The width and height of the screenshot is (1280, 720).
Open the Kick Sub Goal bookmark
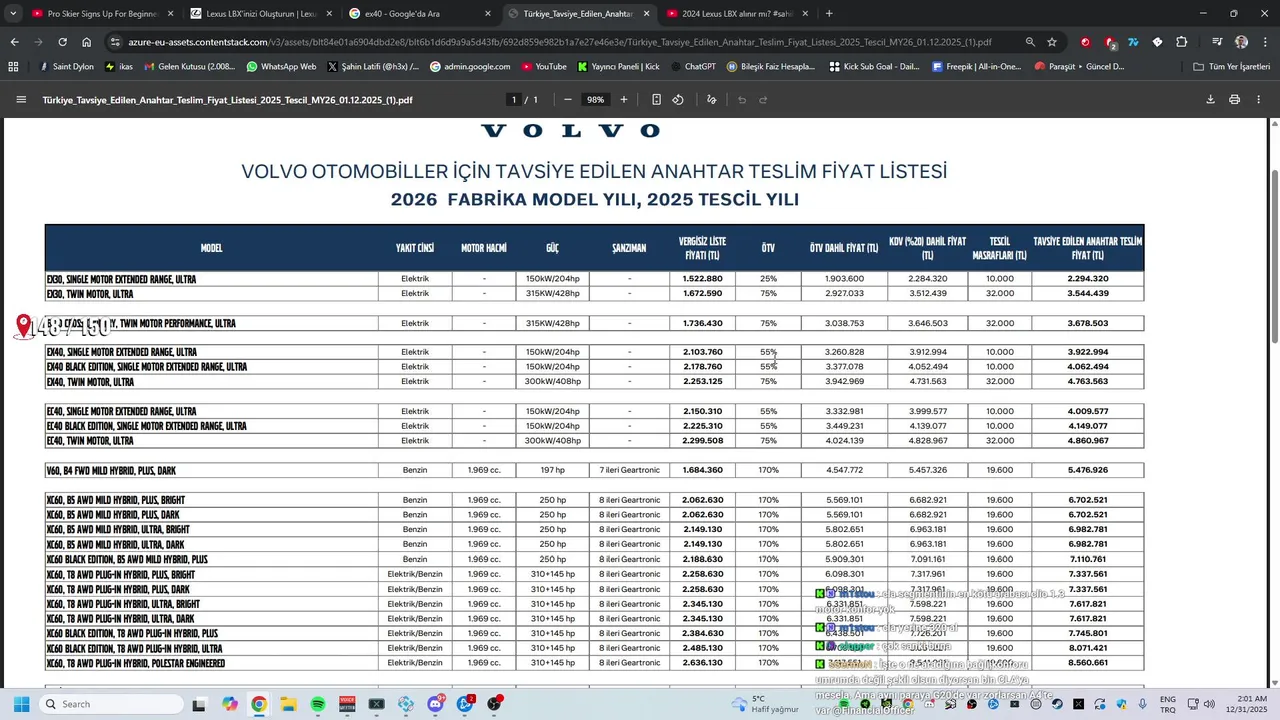874,66
